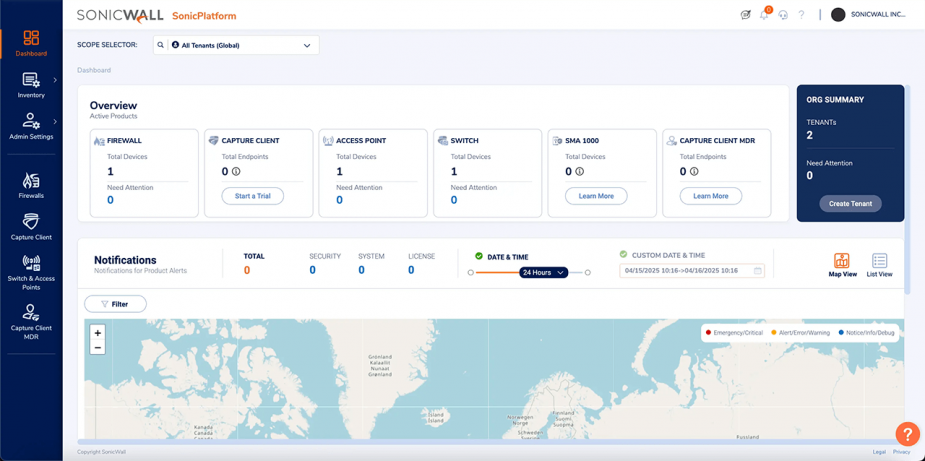Screen dimensions: 925x461
Task: Open the Admin Settings sidebar icon
Action: 31,121
